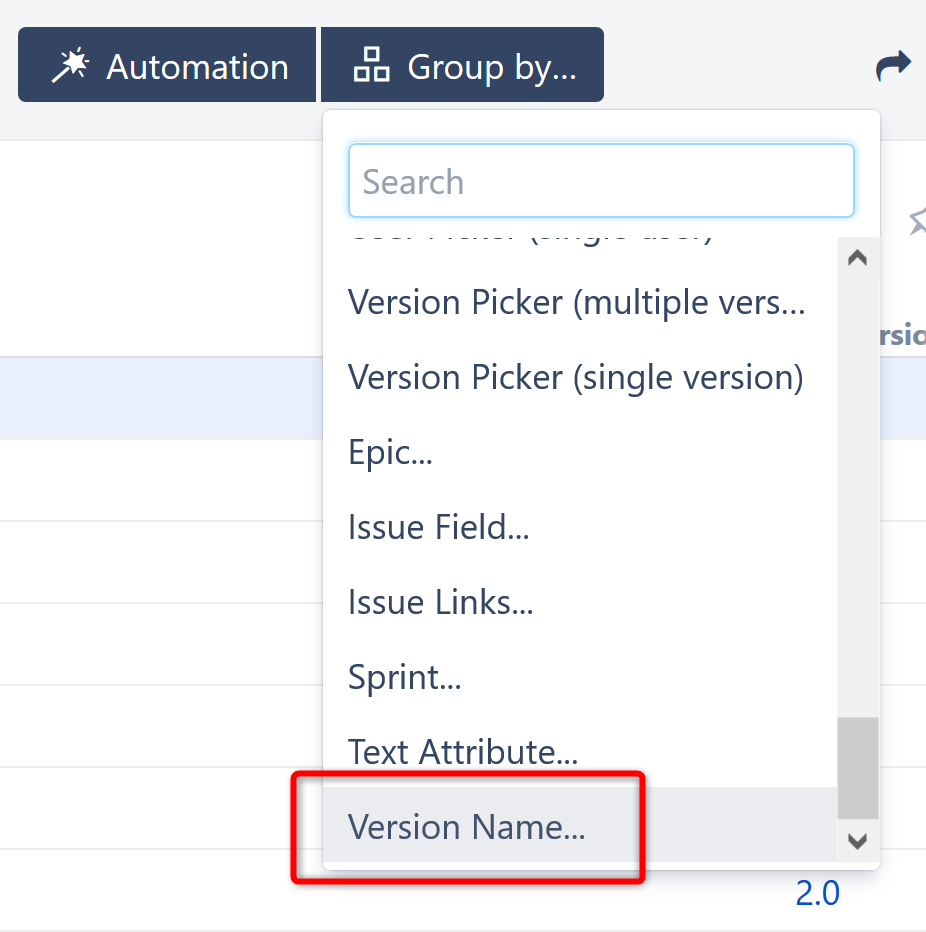Focus the Search field in dropdown

(600, 182)
